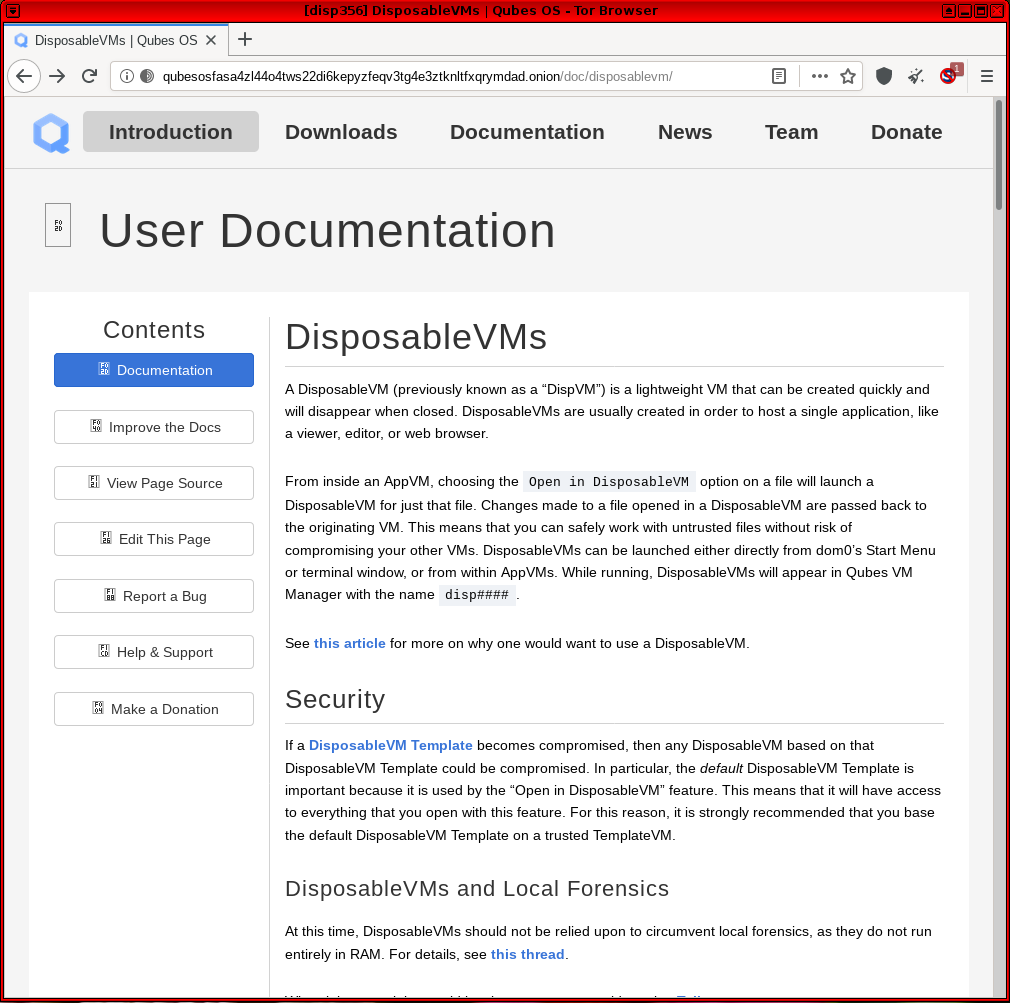The height and width of the screenshot is (1003, 1010).
Task: Click the forward navigation arrow
Action: pyautogui.click(x=57, y=76)
